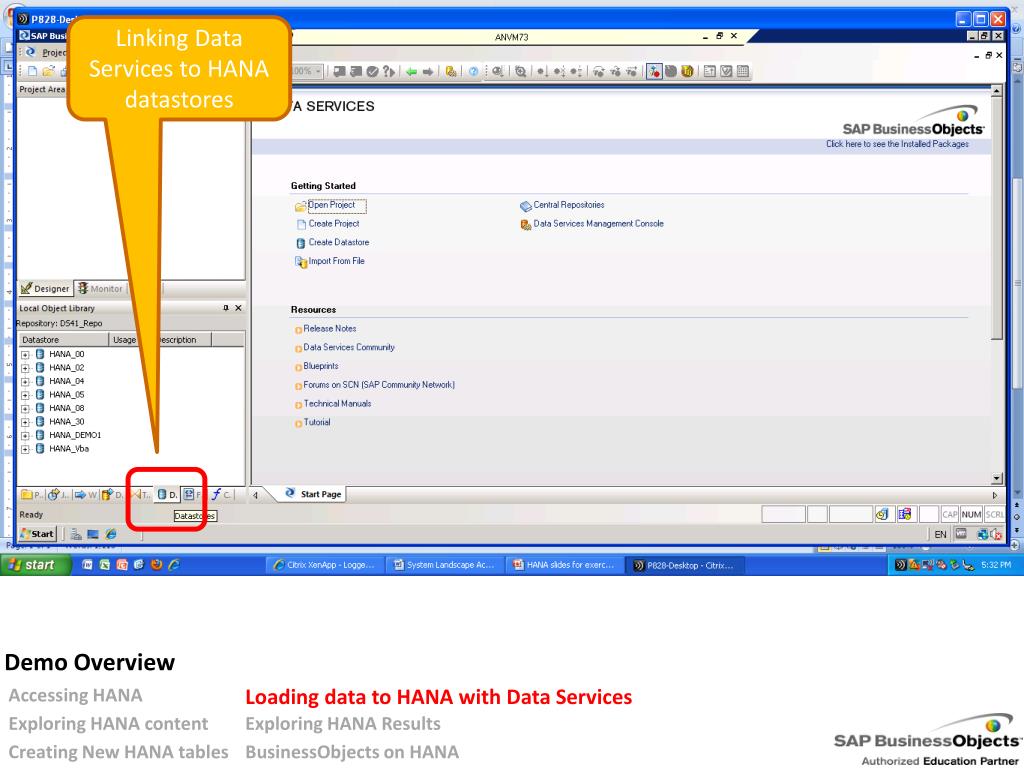
Task: Switch to the Monitor tab
Action: [x=100, y=289]
